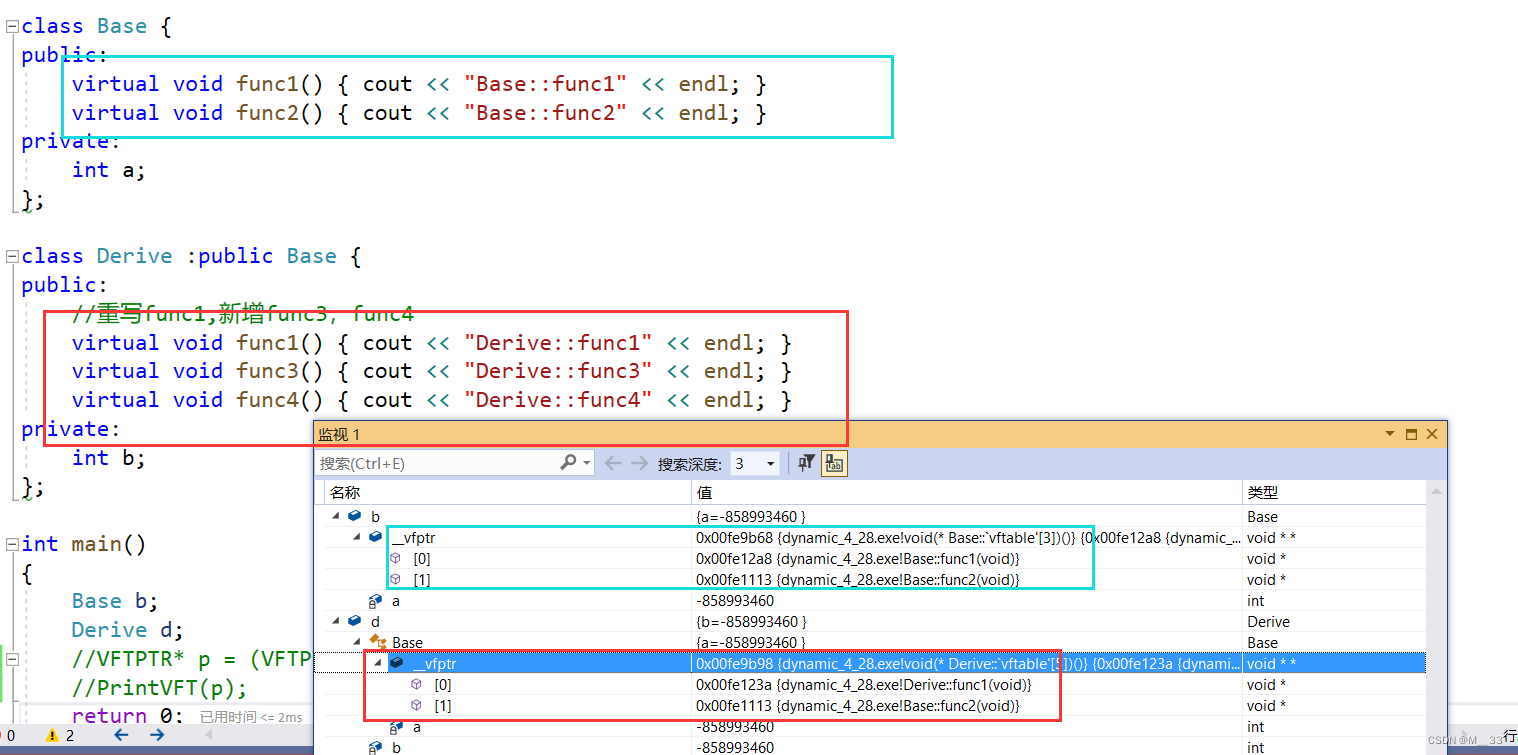Click the navigate backward arrow in status strip
This screenshot has width=1518, height=755.
coord(121,735)
